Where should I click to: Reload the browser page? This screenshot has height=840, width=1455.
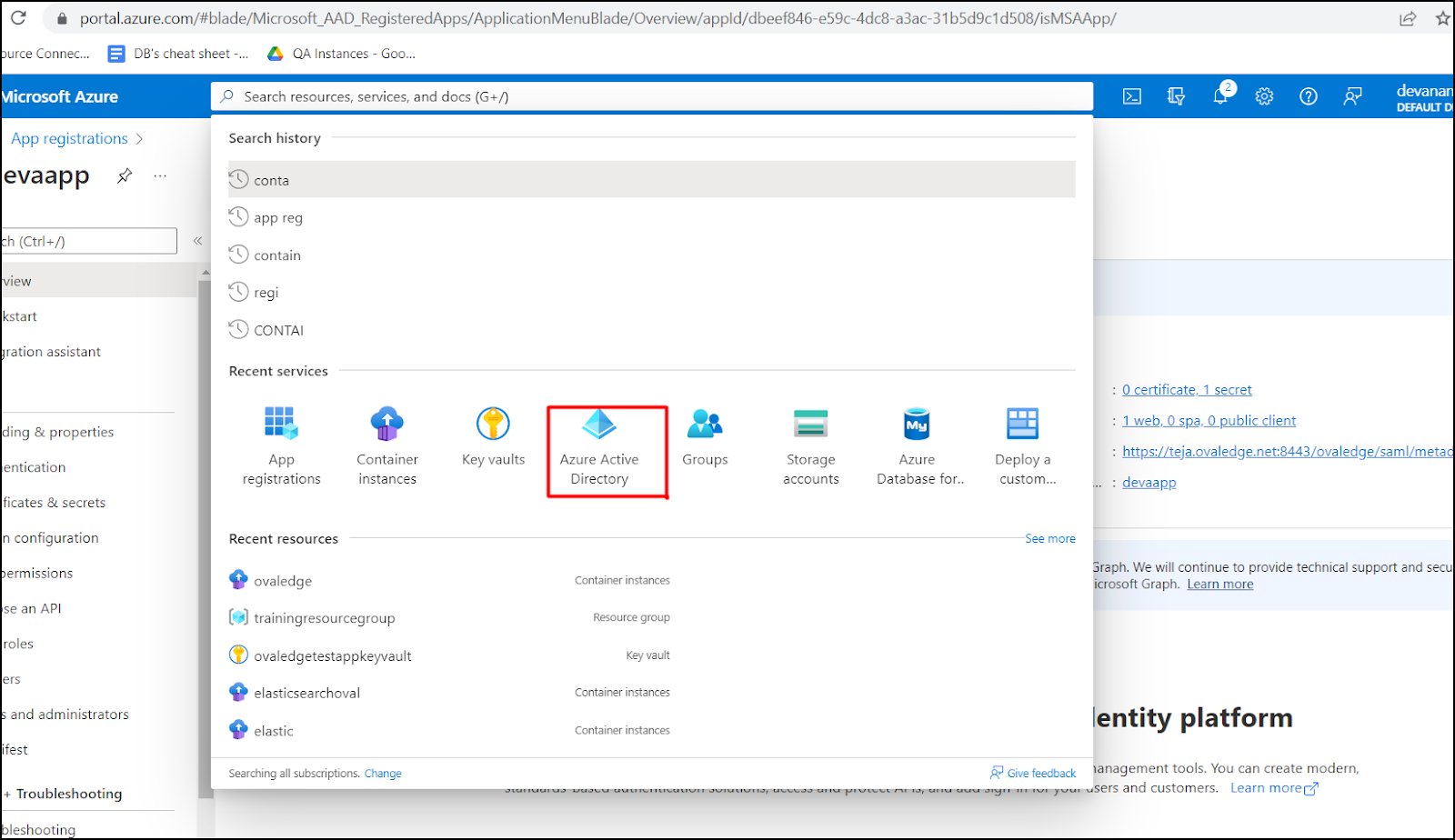coord(18,18)
